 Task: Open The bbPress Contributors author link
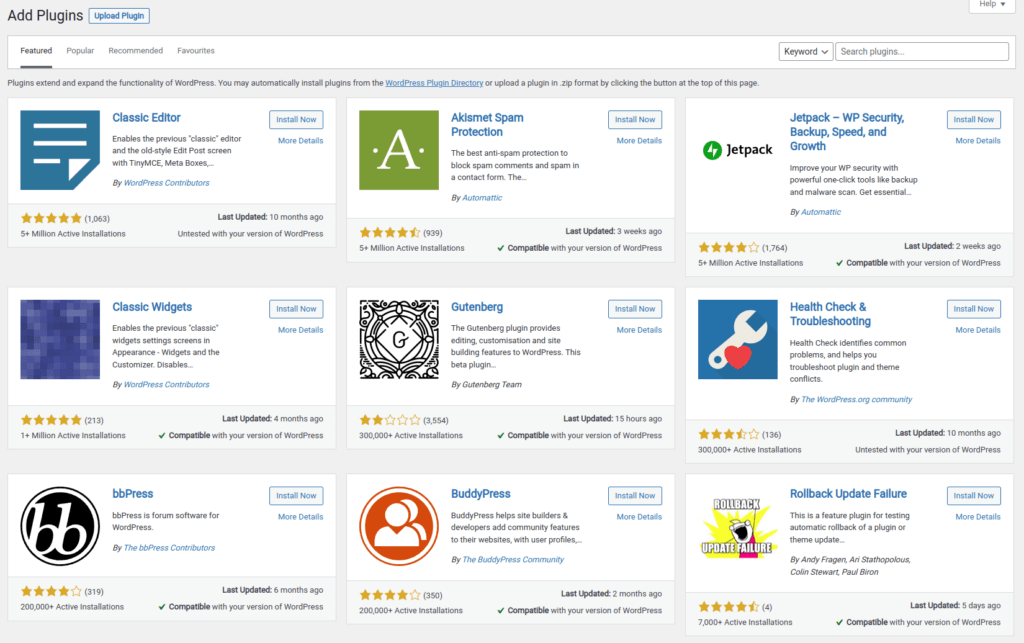169,548
